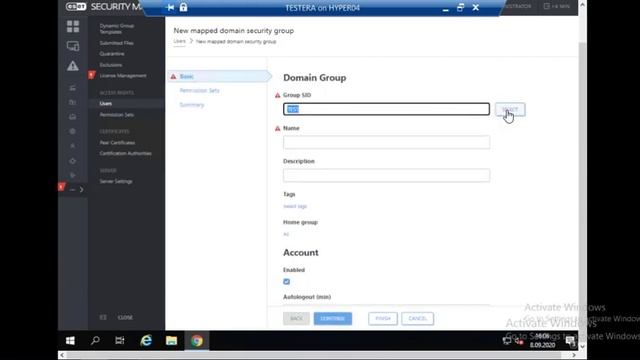Open Dynamic Group Templates in sidebar
Screen dimensions: 640x360
pos(117,29)
